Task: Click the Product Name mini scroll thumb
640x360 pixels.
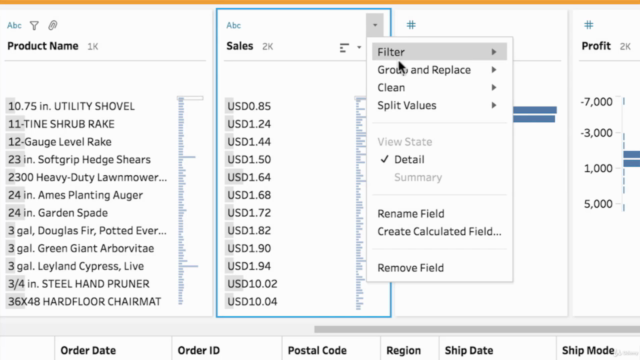Action: [190, 98]
